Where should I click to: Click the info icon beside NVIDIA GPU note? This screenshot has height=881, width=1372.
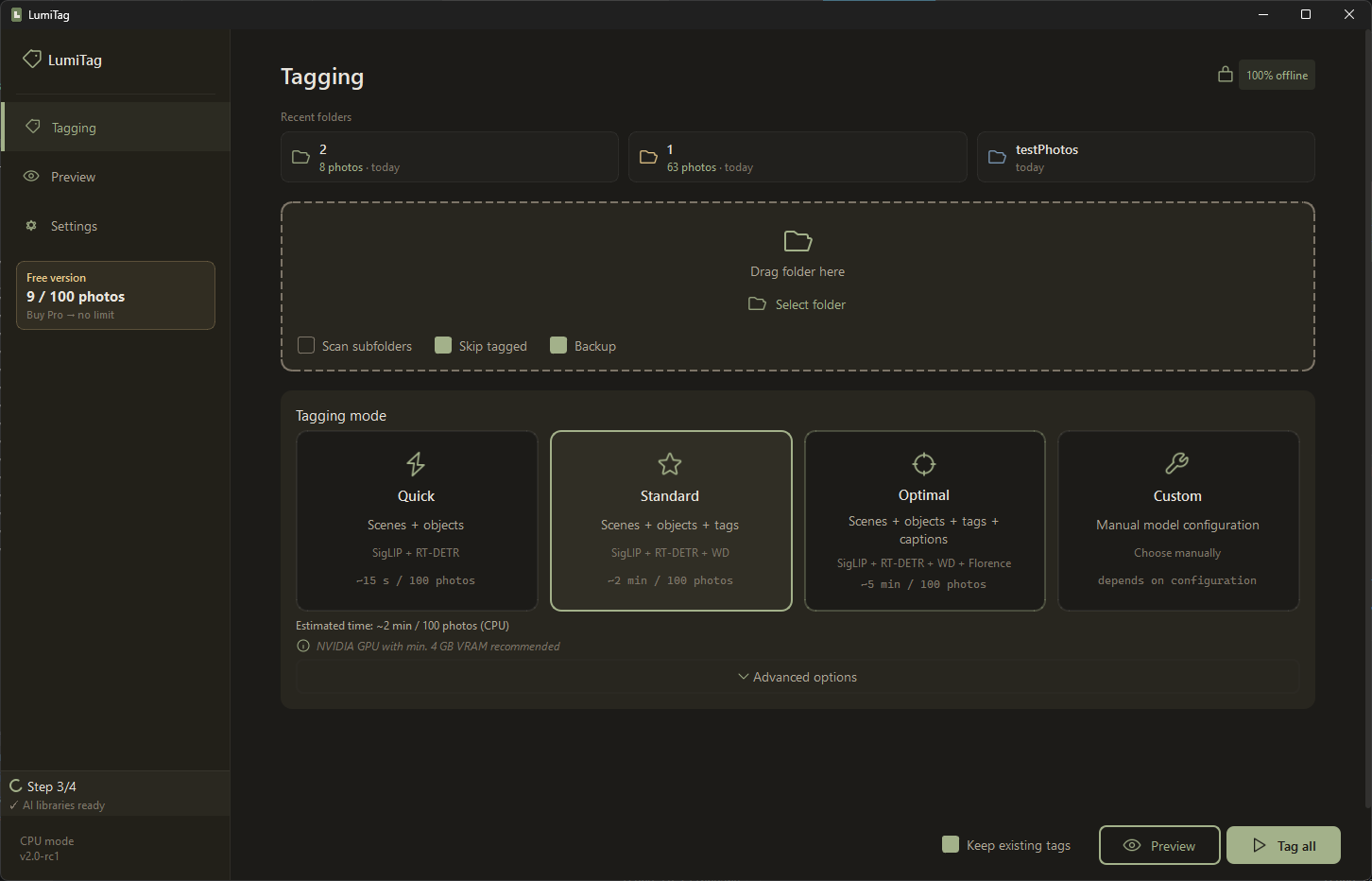303,647
